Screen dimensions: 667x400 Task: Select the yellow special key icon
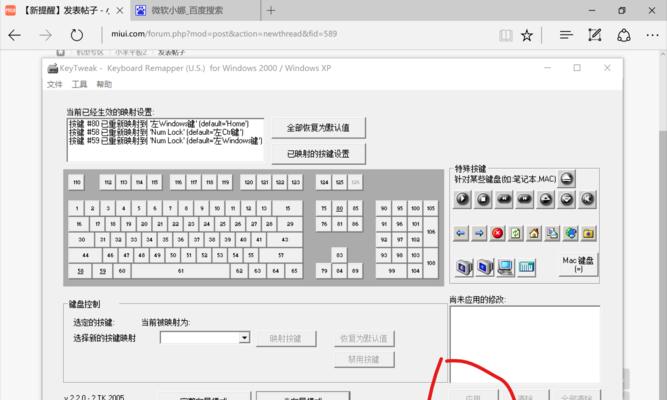[589, 233]
